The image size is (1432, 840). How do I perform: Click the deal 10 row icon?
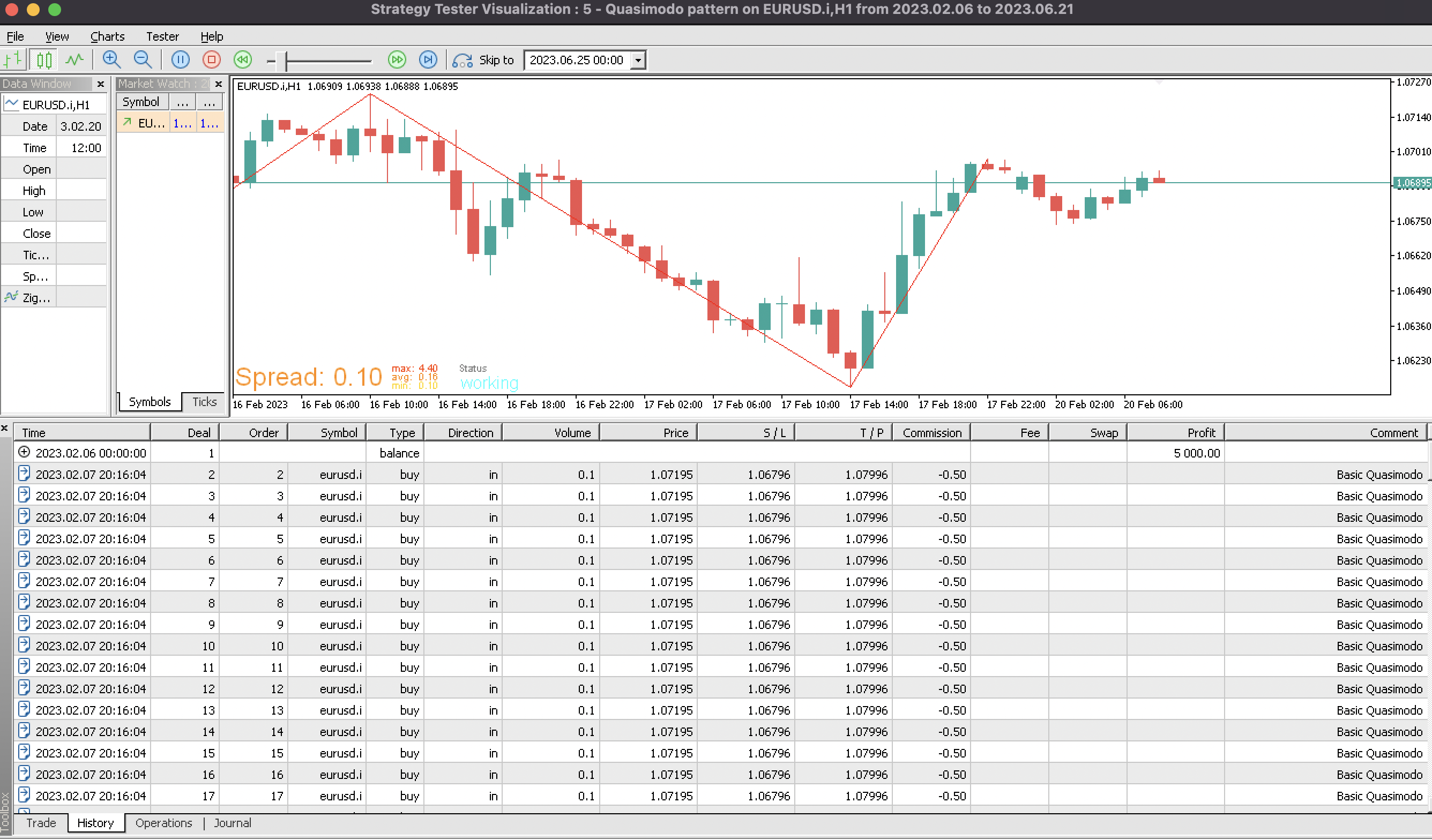(24, 645)
